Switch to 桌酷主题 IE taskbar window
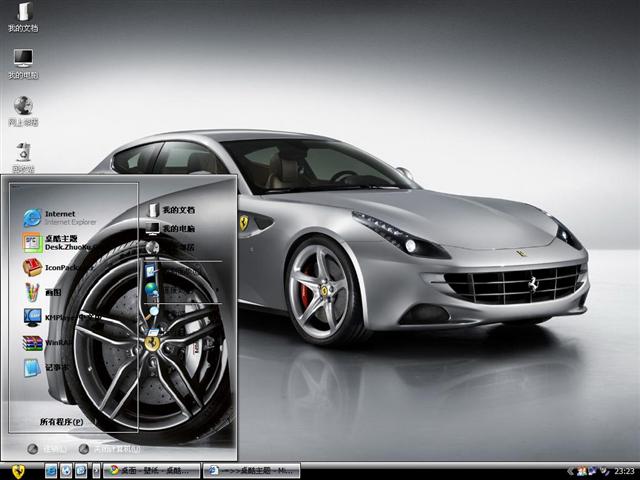 pyautogui.click(x=252, y=471)
